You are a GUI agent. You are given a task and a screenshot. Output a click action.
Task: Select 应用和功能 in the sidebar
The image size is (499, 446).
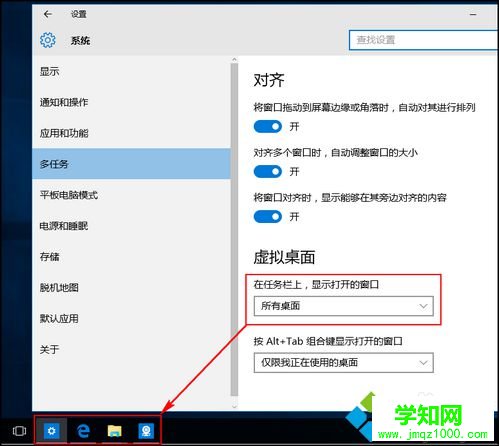pos(131,133)
